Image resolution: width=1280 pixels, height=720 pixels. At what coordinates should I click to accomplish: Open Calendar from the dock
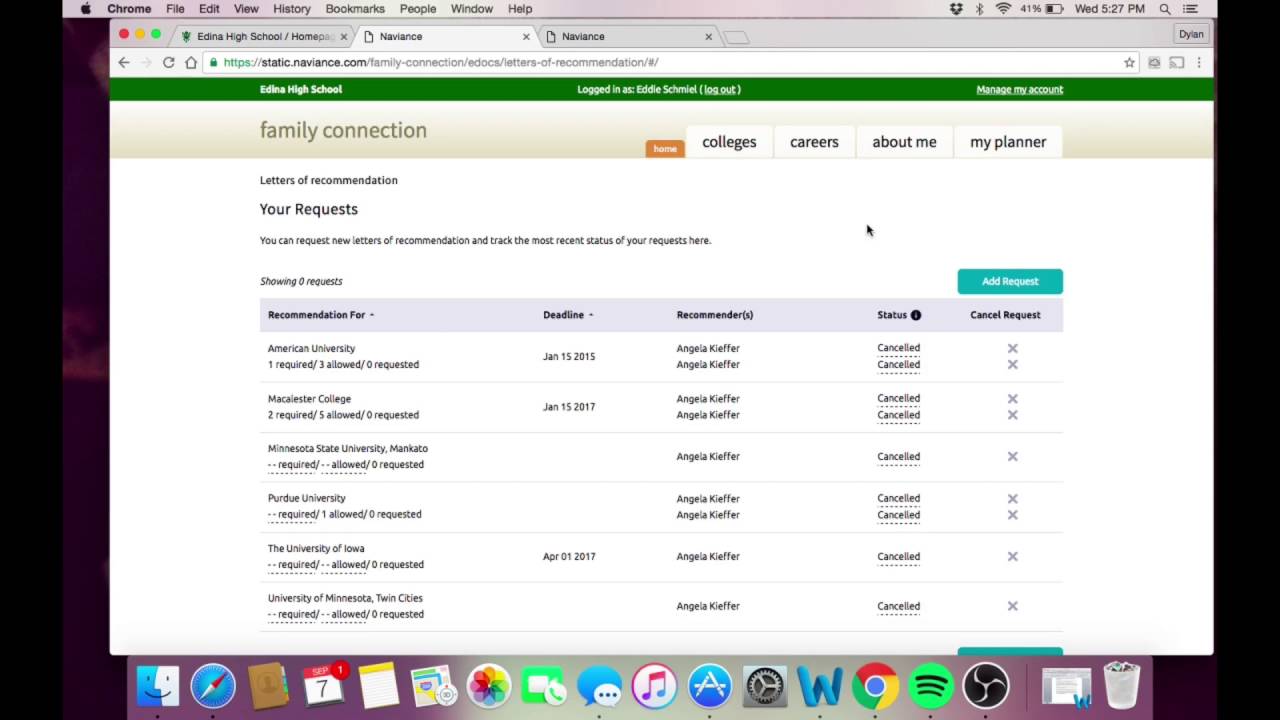pyautogui.click(x=323, y=686)
